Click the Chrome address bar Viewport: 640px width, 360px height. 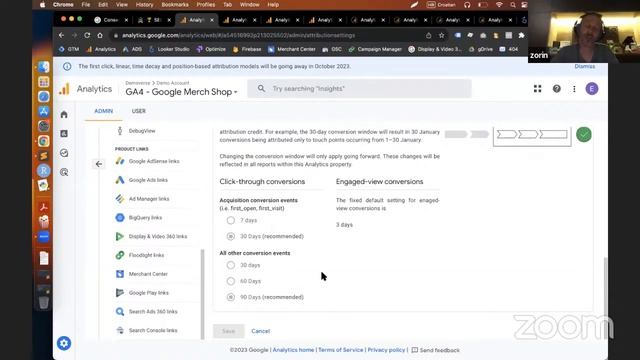[x=269, y=36]
